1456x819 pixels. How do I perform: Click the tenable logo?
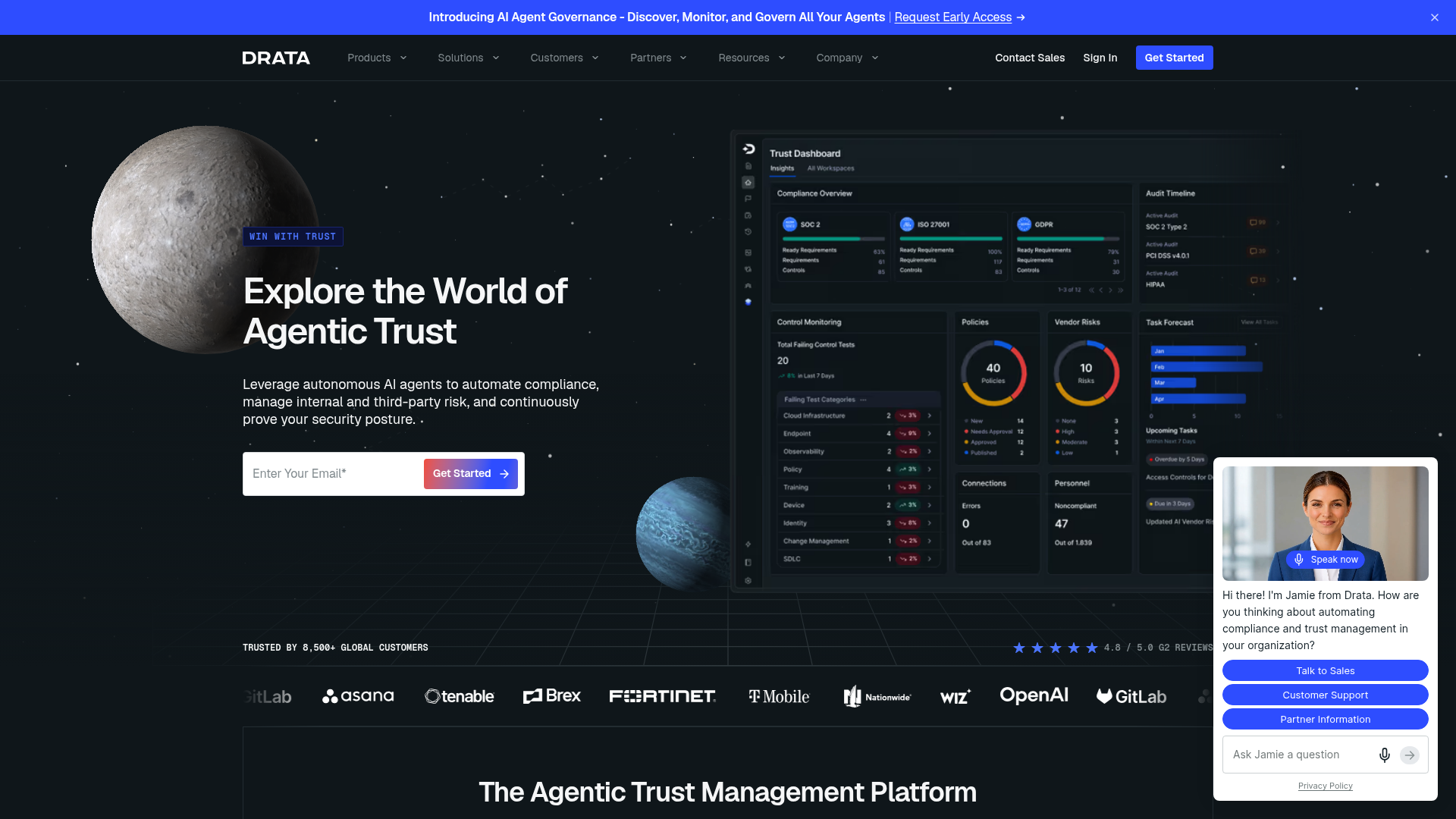coord(460,696)
